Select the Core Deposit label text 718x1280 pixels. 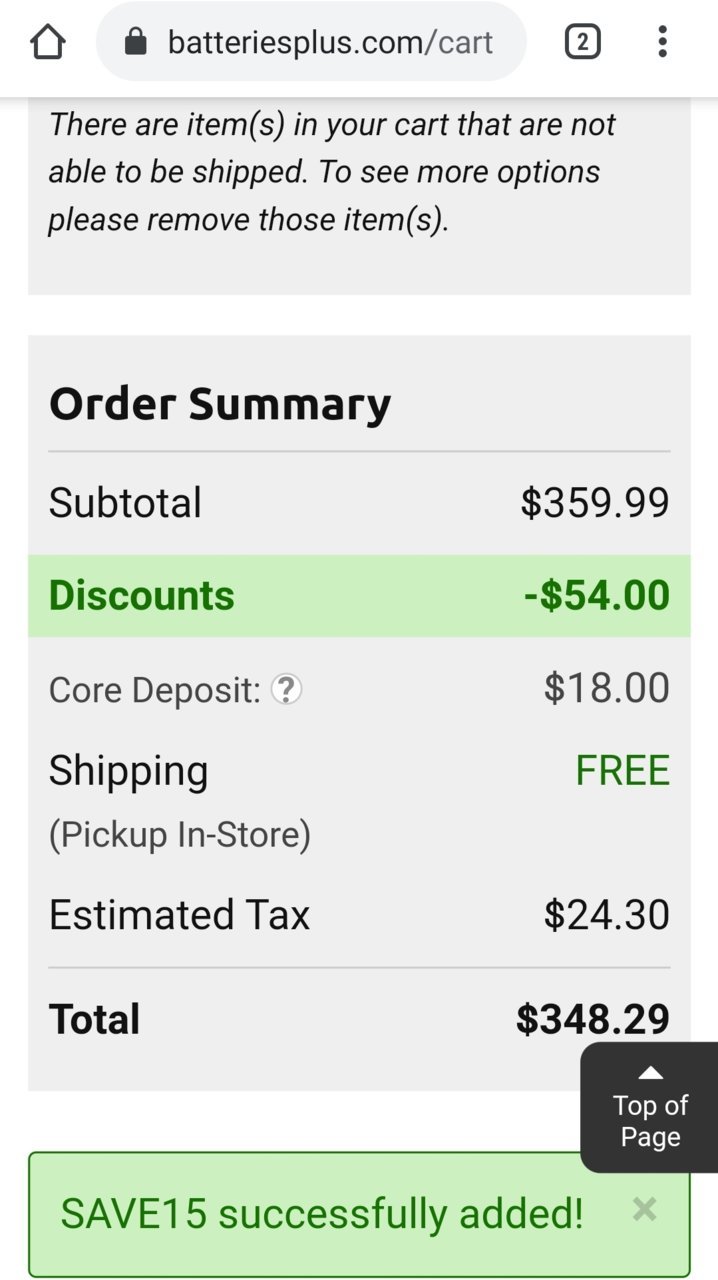coord(155,690)
